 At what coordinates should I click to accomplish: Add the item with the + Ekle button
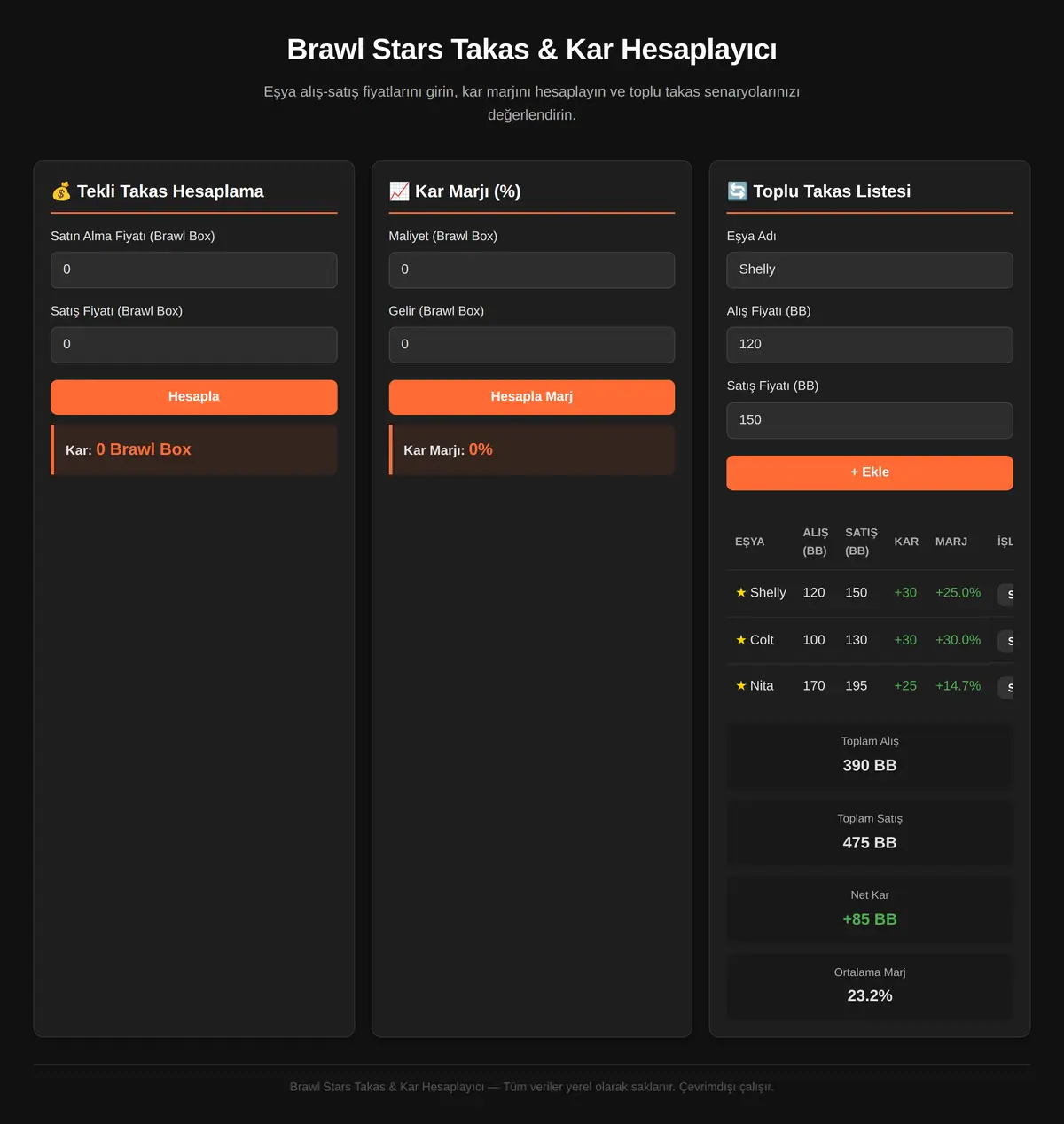click(x=870, y=472)
